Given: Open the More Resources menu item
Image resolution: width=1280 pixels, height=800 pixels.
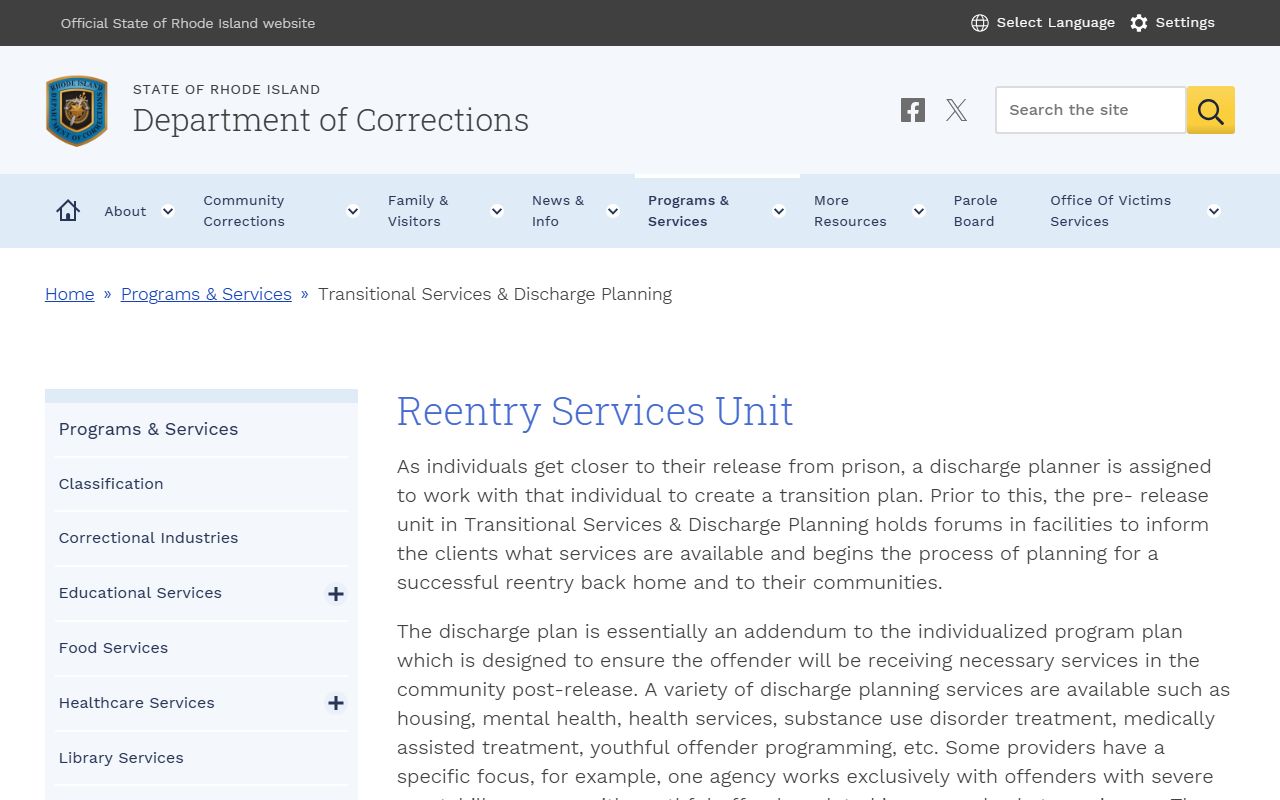Looking at the screenshot, I should (x=850, y=211).
